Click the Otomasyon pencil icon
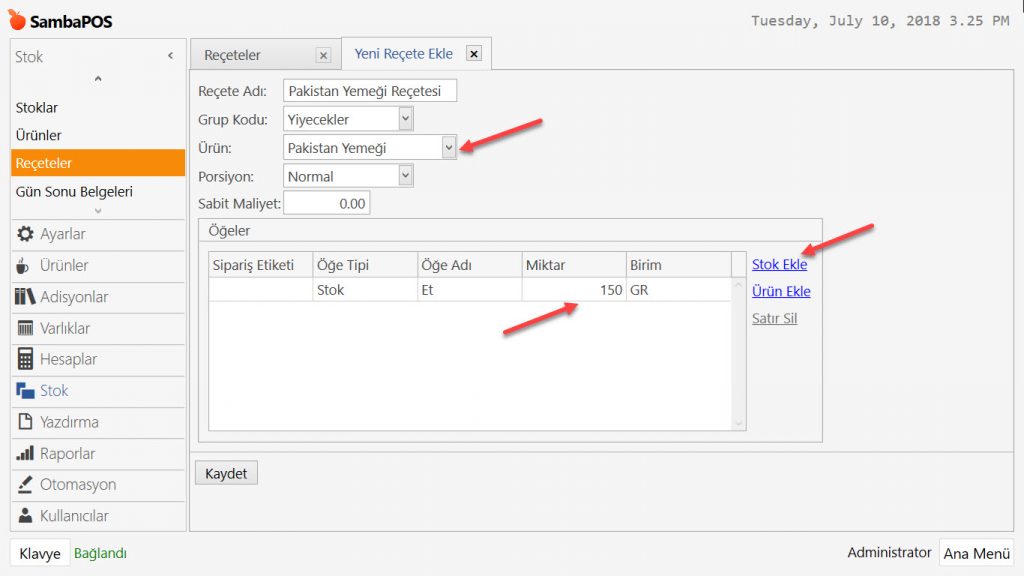This screenshot has height=576, width=1024. (25, 485)
